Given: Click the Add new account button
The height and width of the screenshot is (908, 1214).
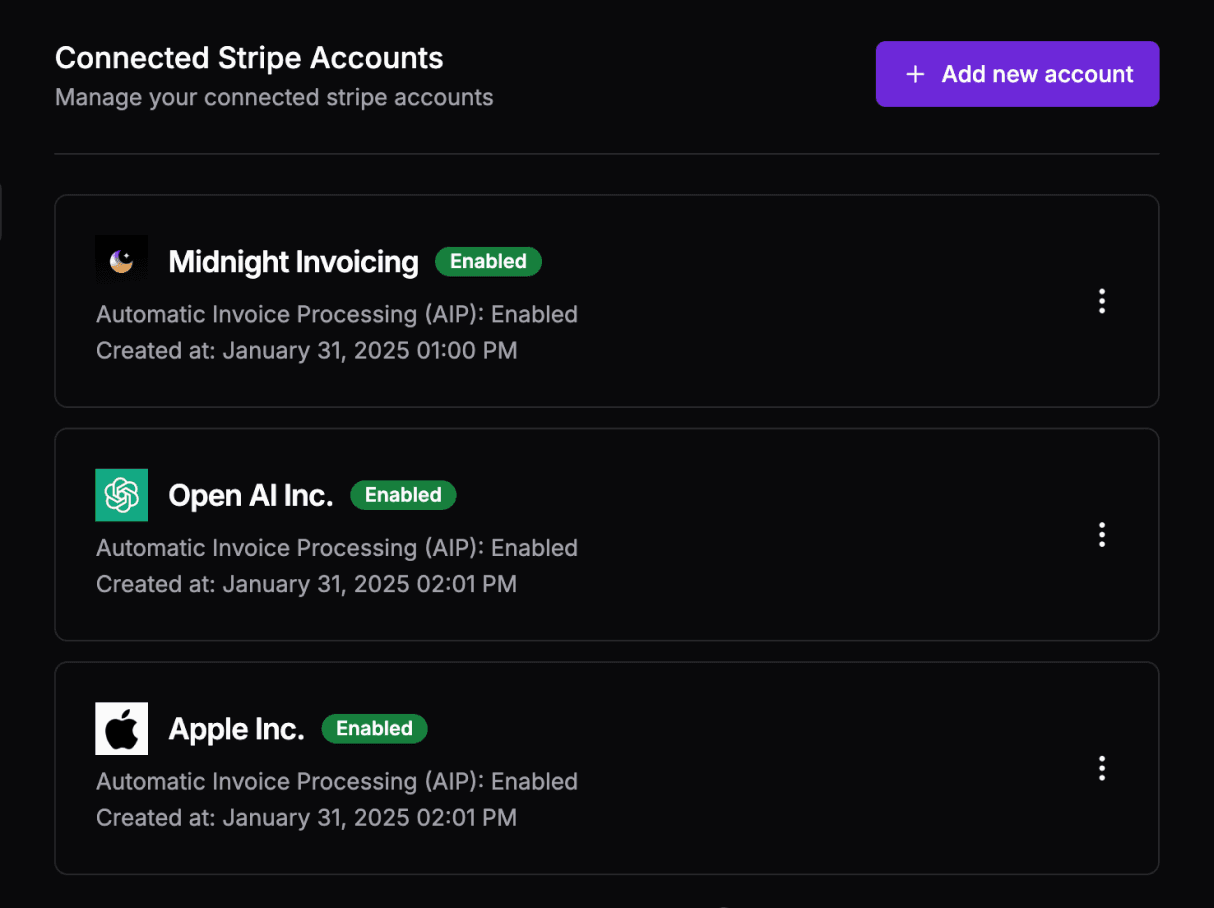Looking at the screenshot, I should coord(1017,74).
